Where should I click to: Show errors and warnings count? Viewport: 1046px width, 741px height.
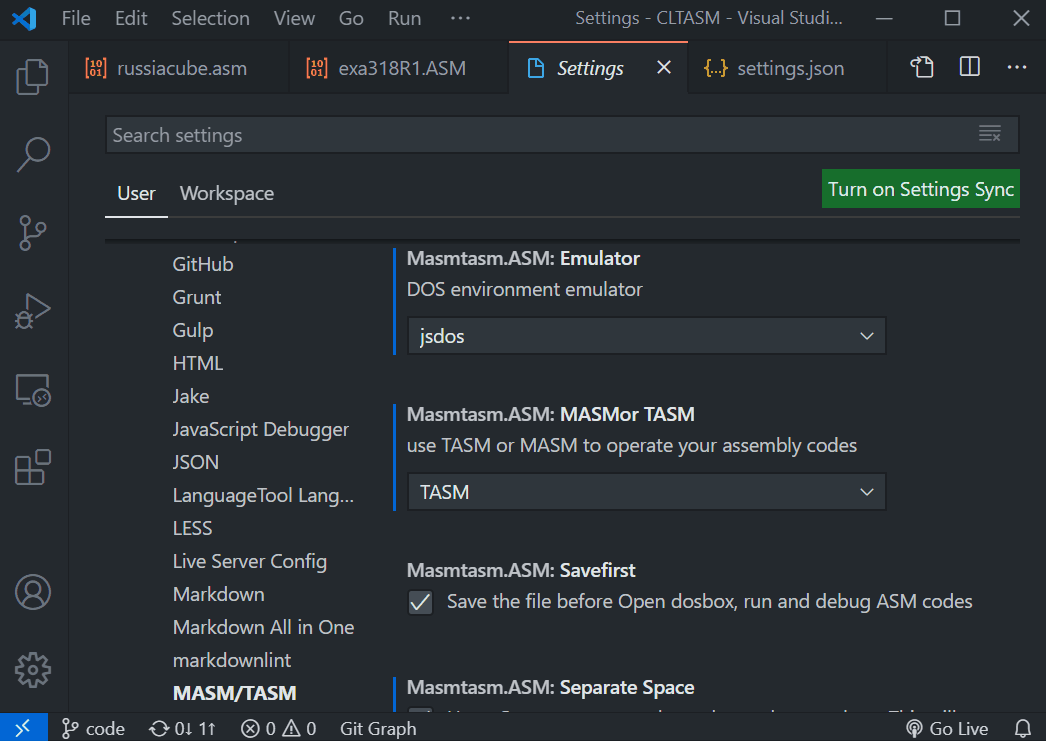coord(279,728)
